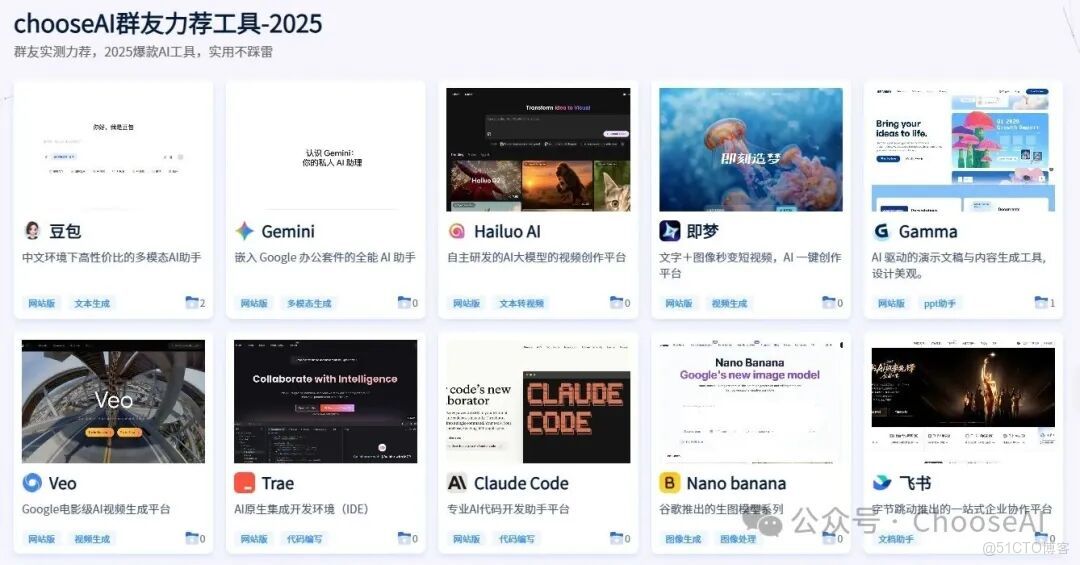Open the 豆包 title link
The width and height of the screenshot is (1080, 565).
click(65, 232)
